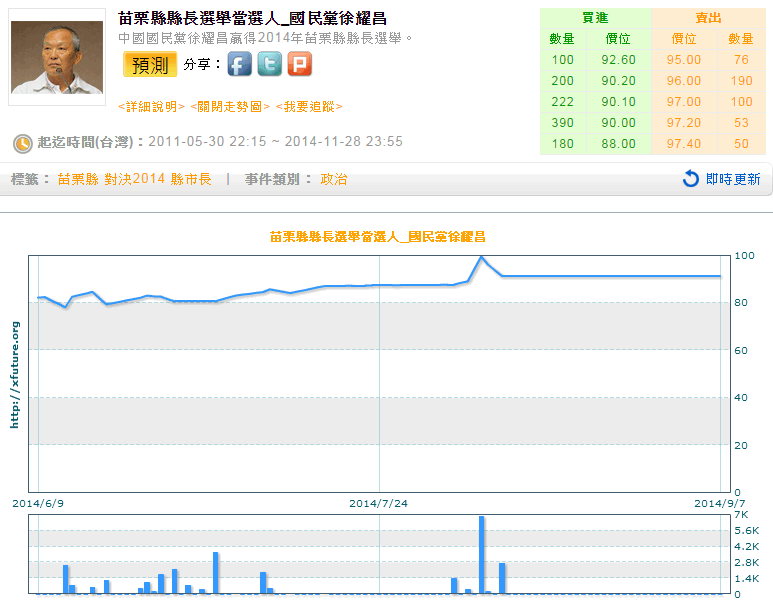773x606 pixels.
Task: Click the orange chart title text
Action: (x=378, y=237)
